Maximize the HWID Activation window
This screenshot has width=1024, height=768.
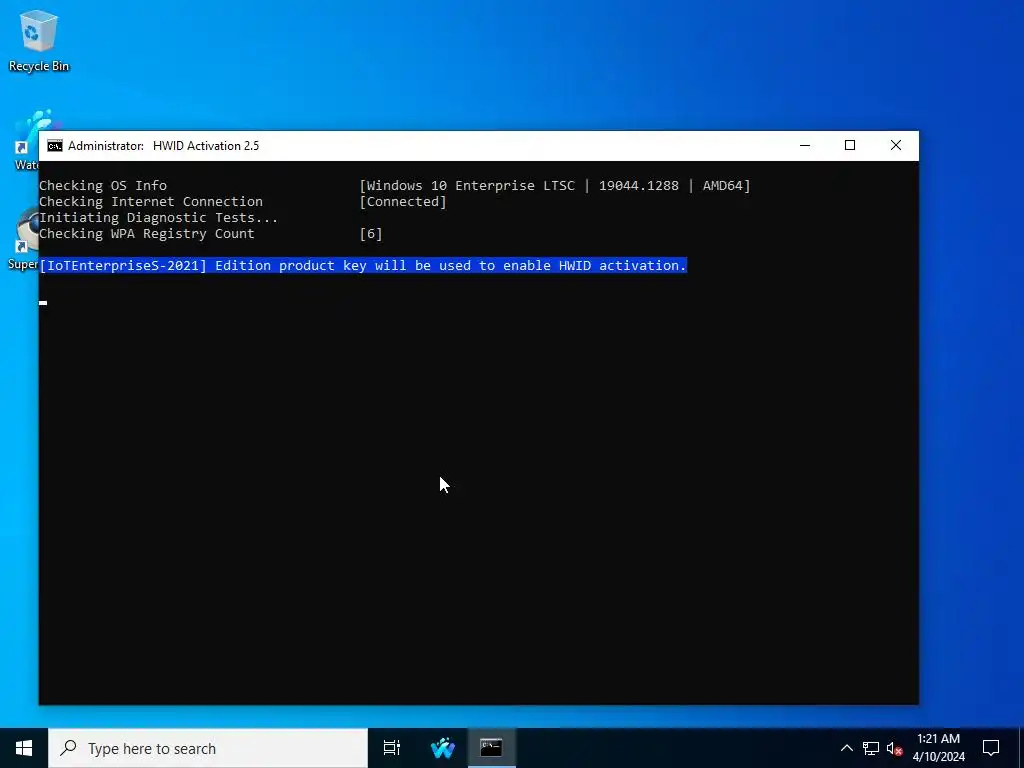(850, 146)
